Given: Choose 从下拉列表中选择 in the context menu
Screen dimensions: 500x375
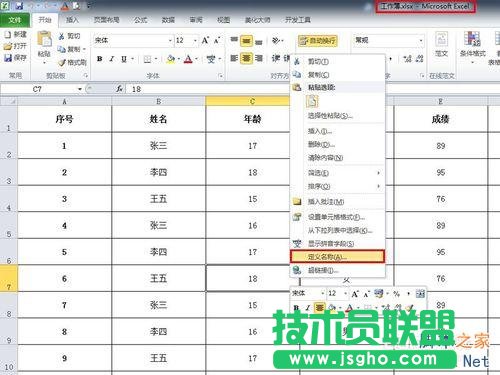Looking at the screenshot, I should tap(337, 230).
